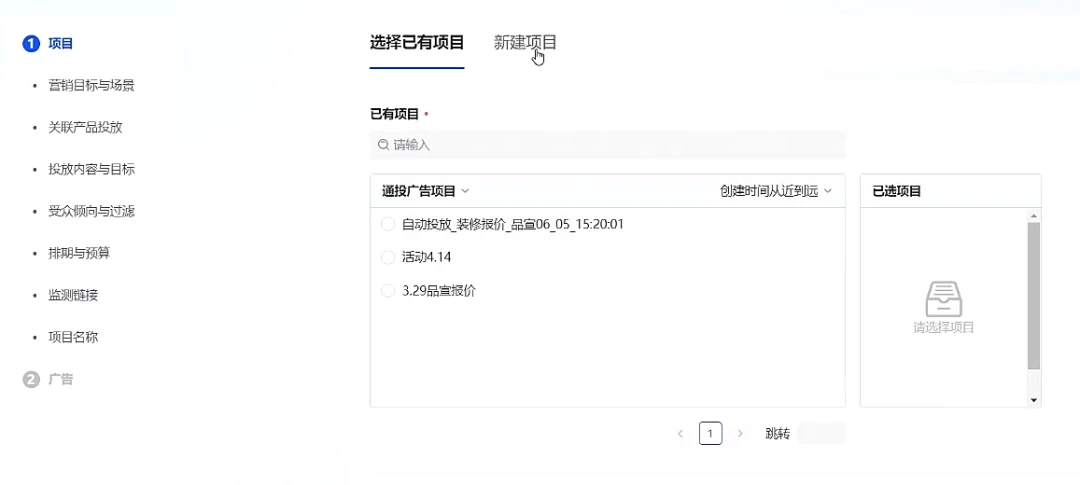Switch to 新建项目 tab
1080x485 pixels.
[525, 42]
